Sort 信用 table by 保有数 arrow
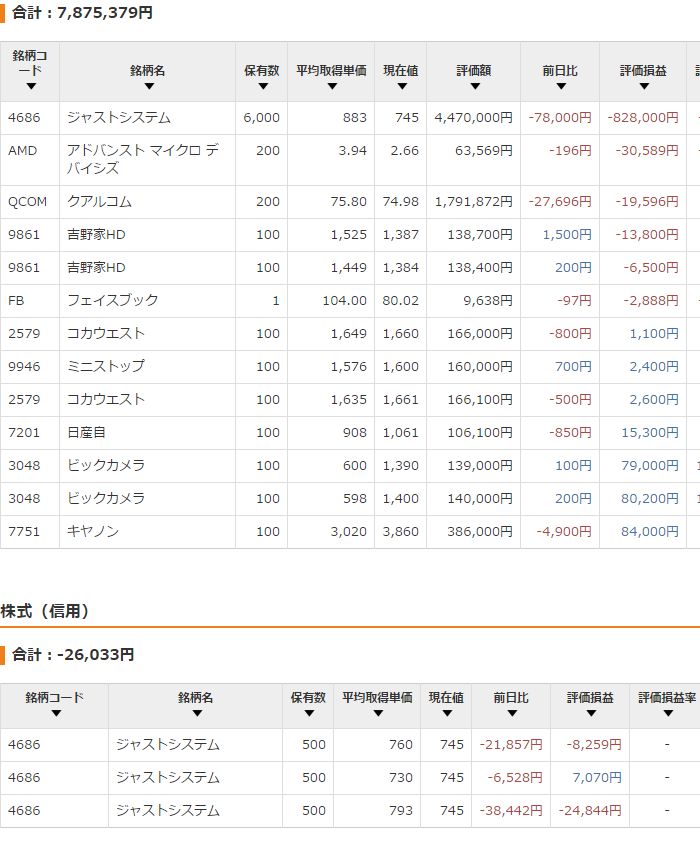Viewport: 700px width, 848px height. tap(308, 713)
